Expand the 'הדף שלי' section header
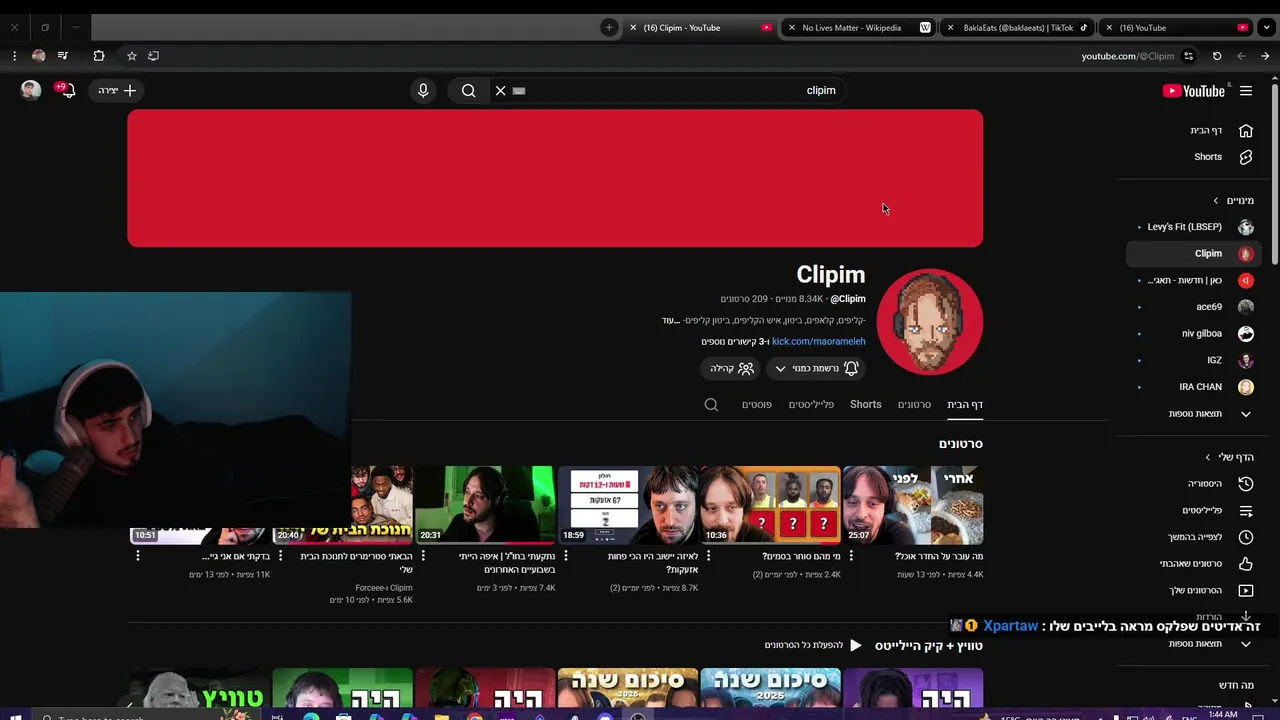Screen dimensions: 1280x720 coord(1229,457)
